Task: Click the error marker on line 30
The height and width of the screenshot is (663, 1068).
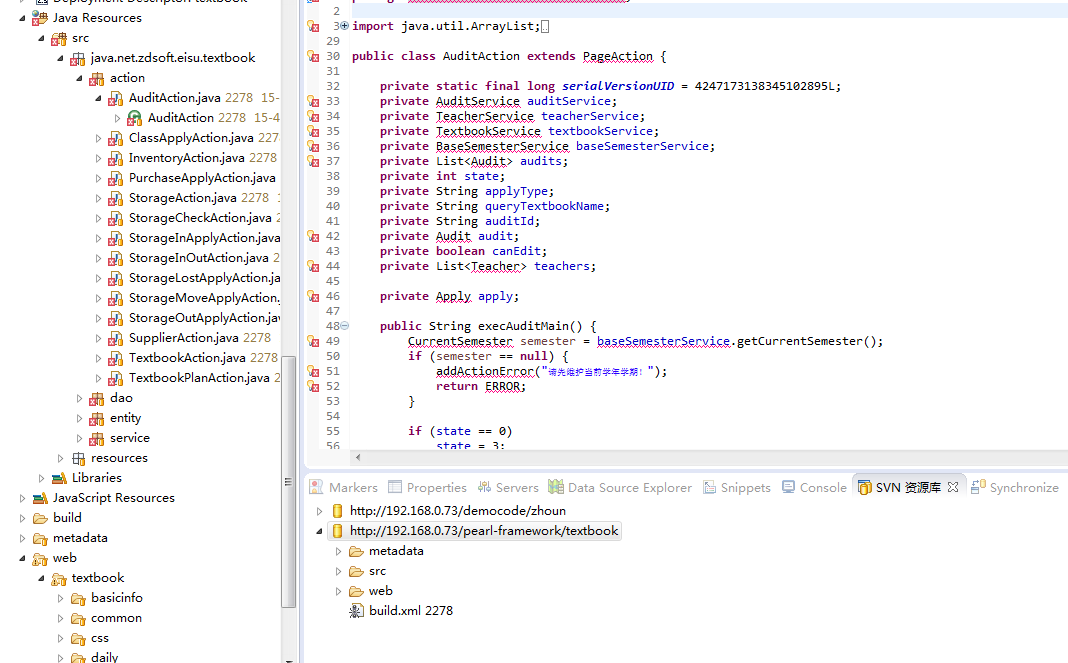Action: point(313,57)
